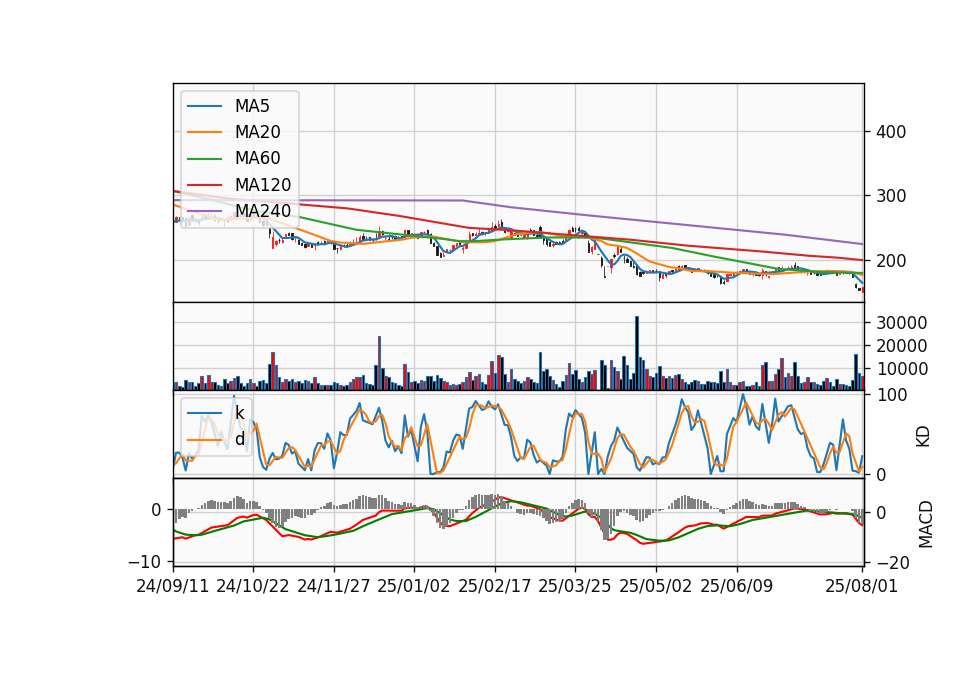Click the 200 price axis tick

coord(891,261)
